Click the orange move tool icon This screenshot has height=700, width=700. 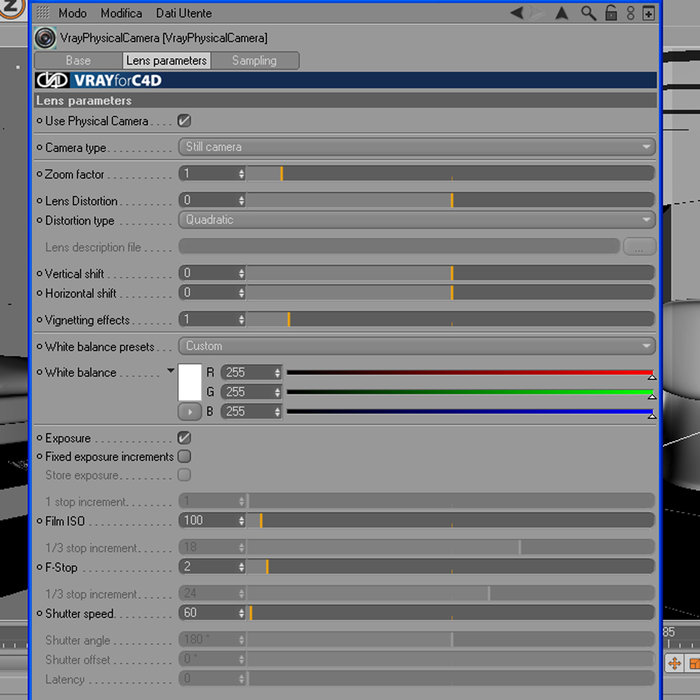tap(674, 663)
